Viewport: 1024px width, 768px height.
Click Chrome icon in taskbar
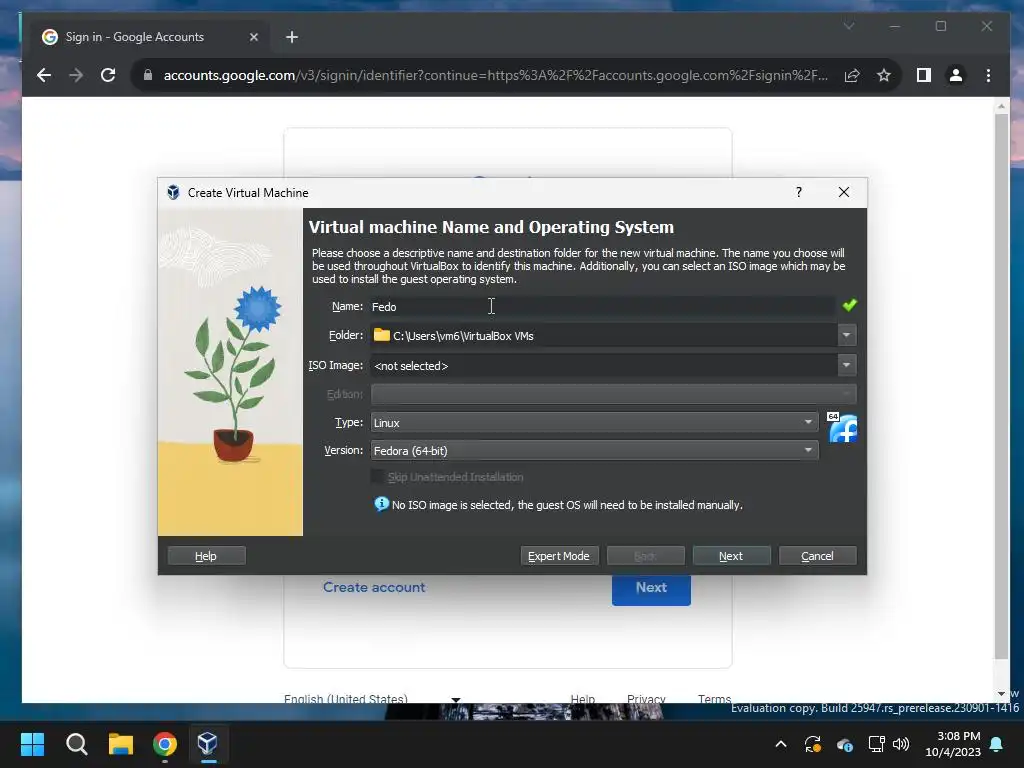click(165, 744)
